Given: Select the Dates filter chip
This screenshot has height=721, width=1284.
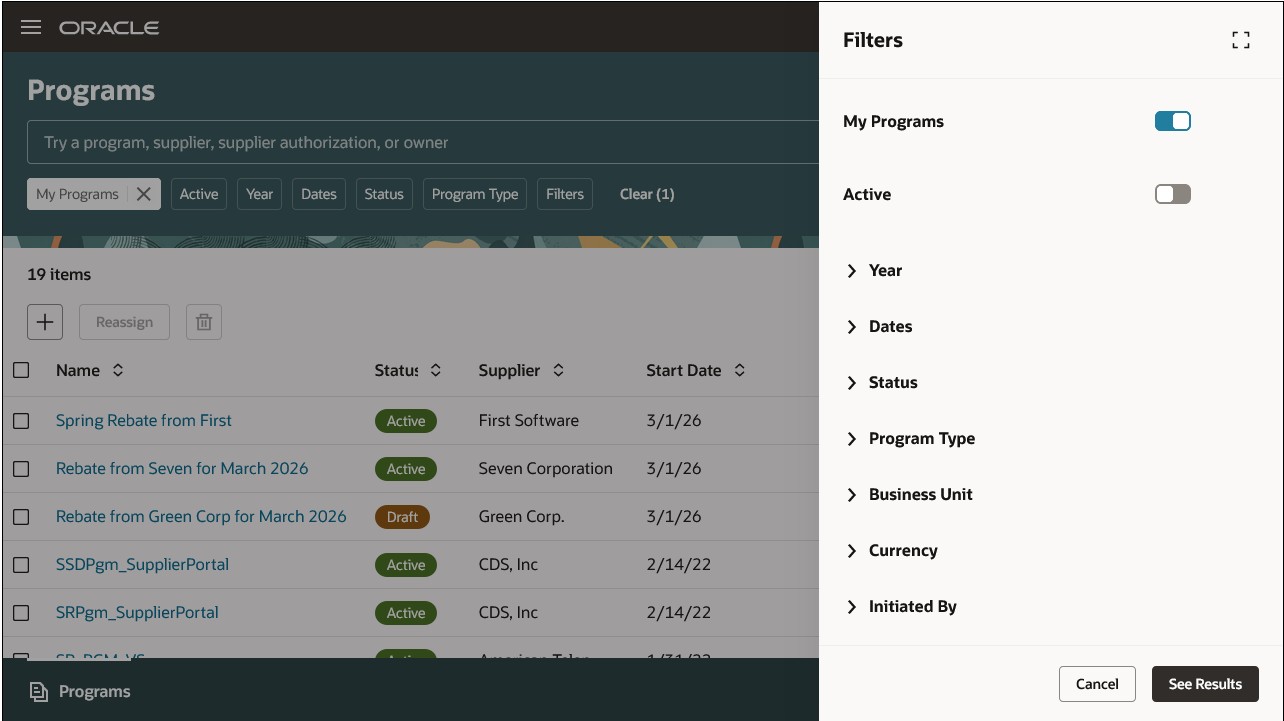Looking at the screenshot, I should click(318, 193).
